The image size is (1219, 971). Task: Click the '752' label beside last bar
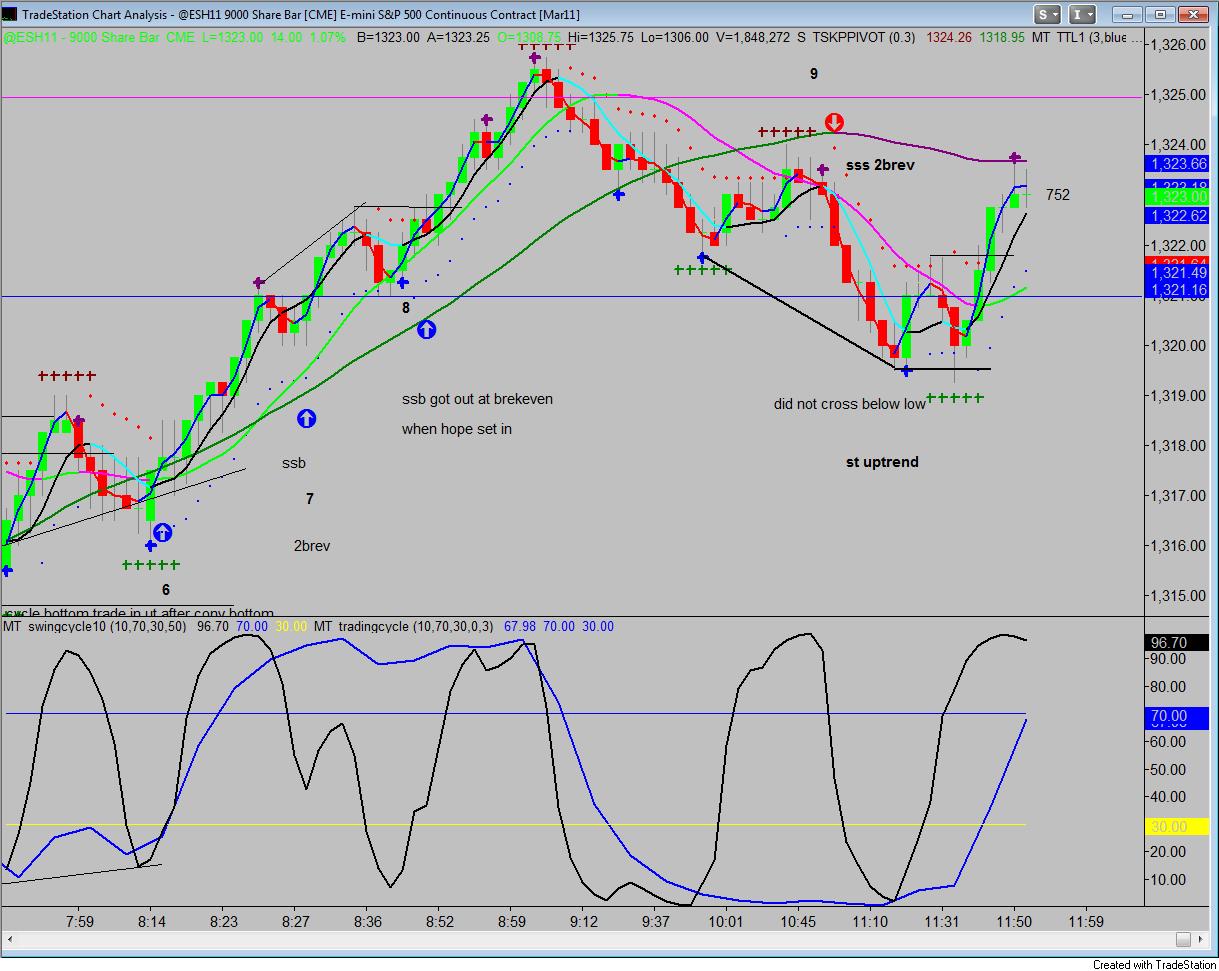coord(1058,195)
